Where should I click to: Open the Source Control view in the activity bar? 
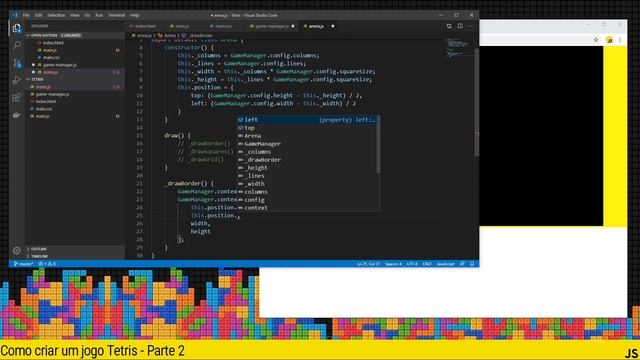click(17, 62)
